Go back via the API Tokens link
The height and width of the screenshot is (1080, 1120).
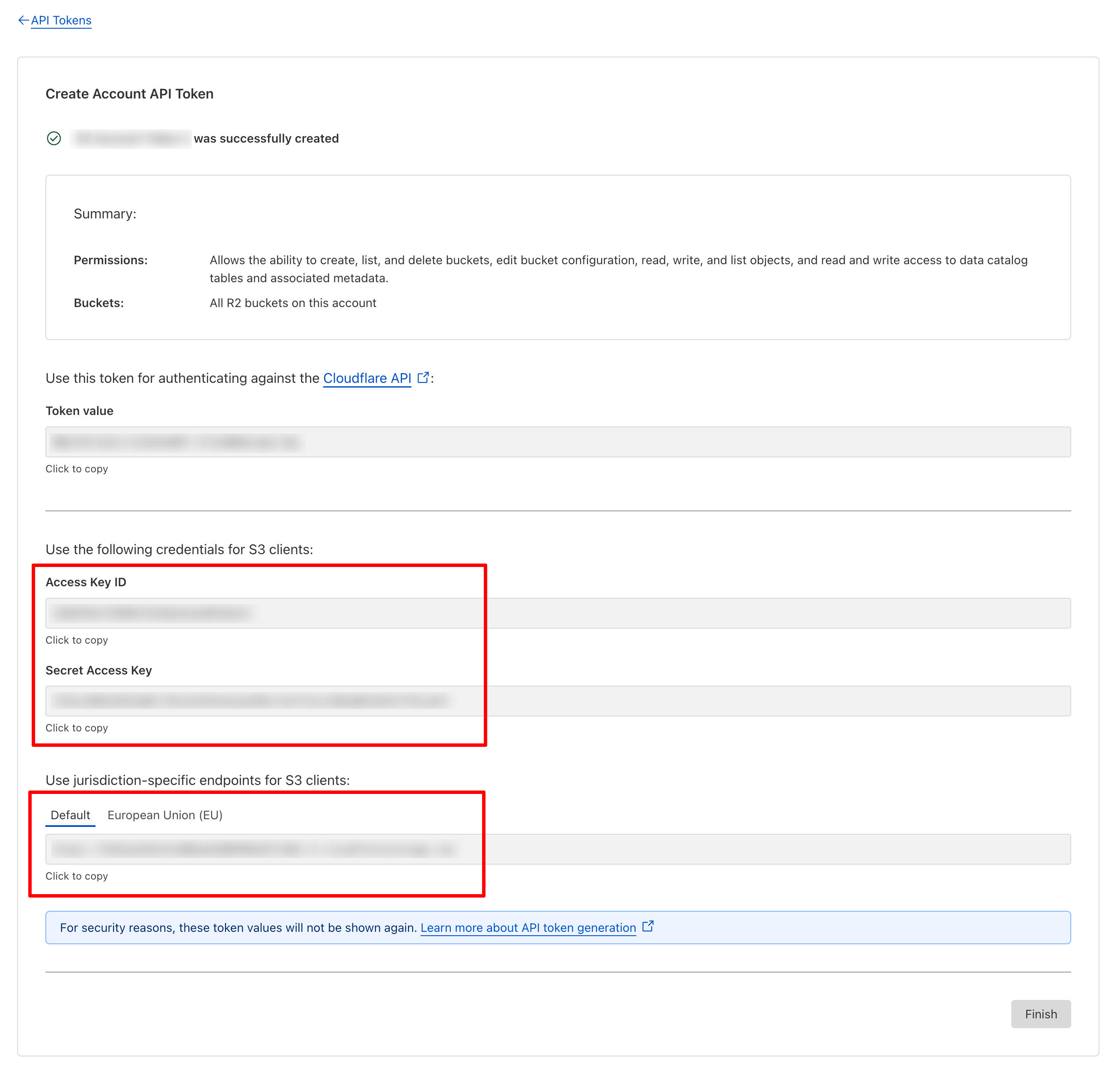pyautogui.click(x=61, y=21)
